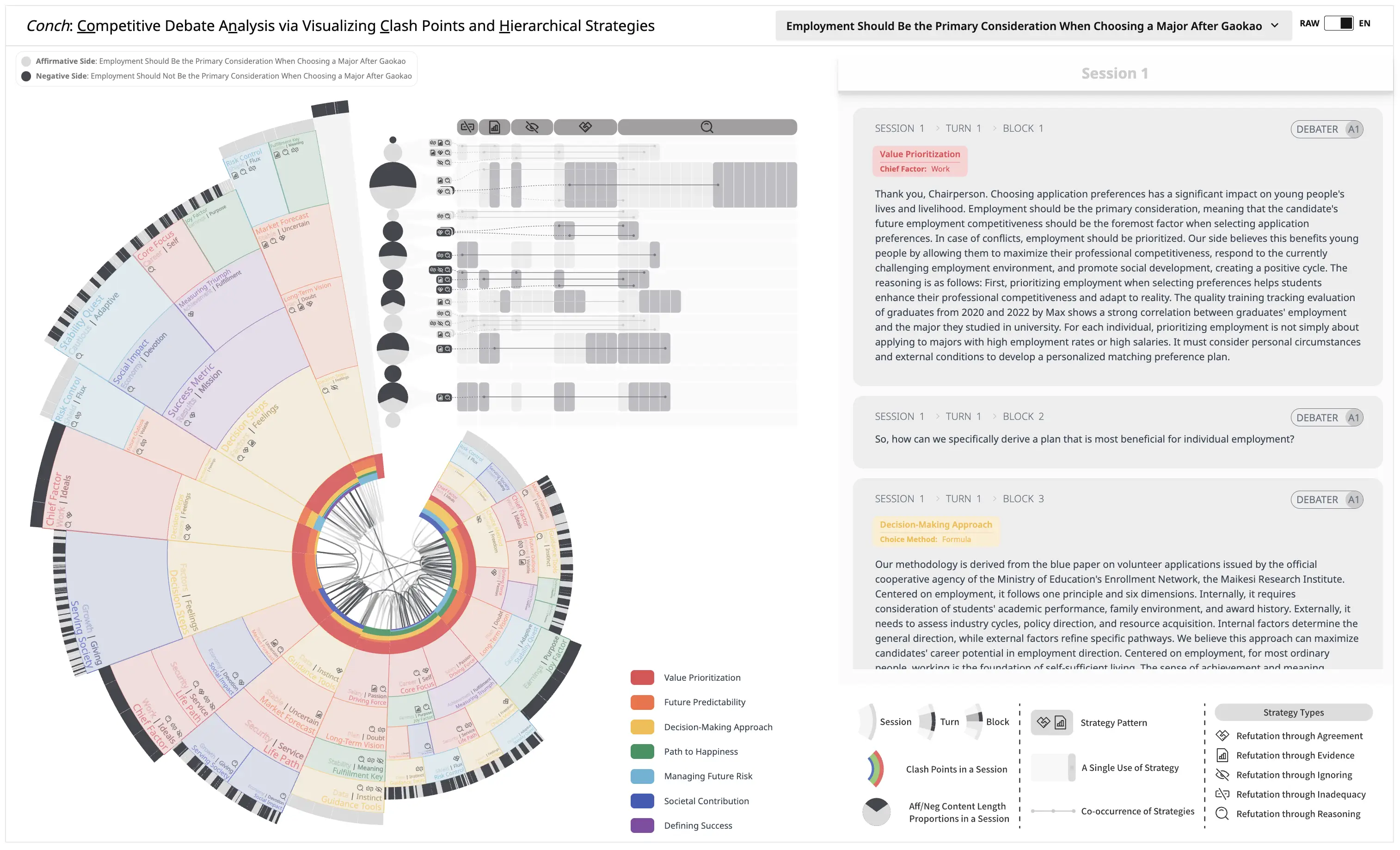Click the Refutation through Evidence legend icon

(x=1222, y=755)
